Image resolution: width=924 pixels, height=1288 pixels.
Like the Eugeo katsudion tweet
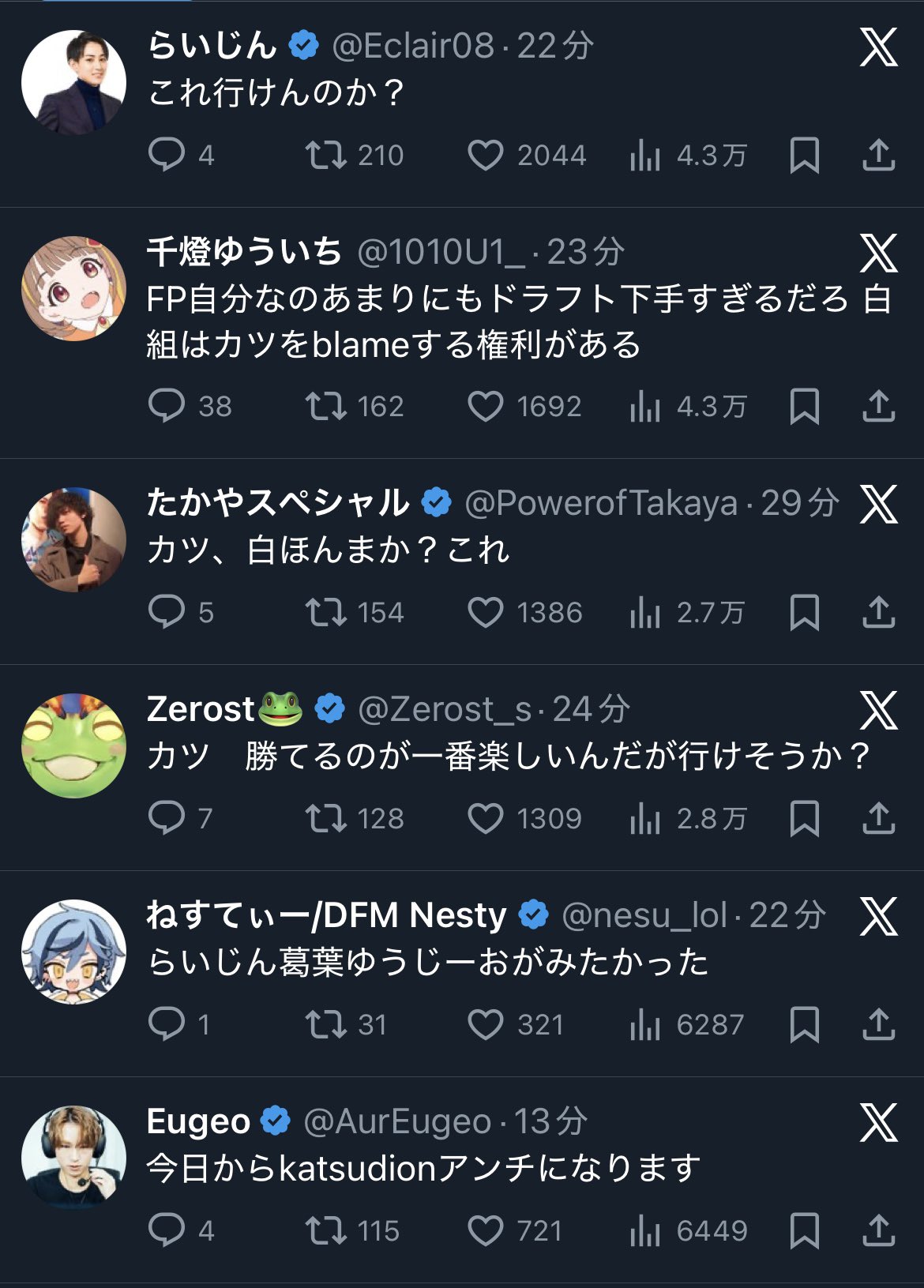click(485, 1231)
